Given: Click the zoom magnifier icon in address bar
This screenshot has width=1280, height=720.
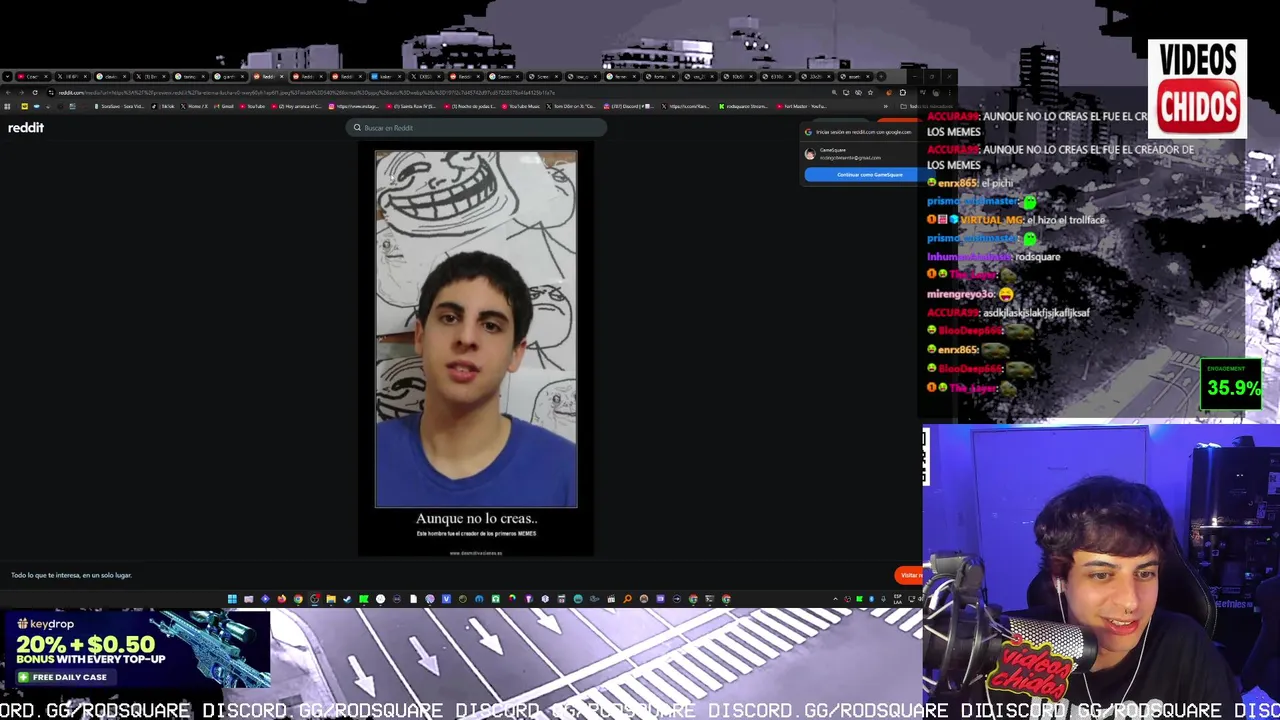Looking at the screenshot, I should tap(834, 92).
